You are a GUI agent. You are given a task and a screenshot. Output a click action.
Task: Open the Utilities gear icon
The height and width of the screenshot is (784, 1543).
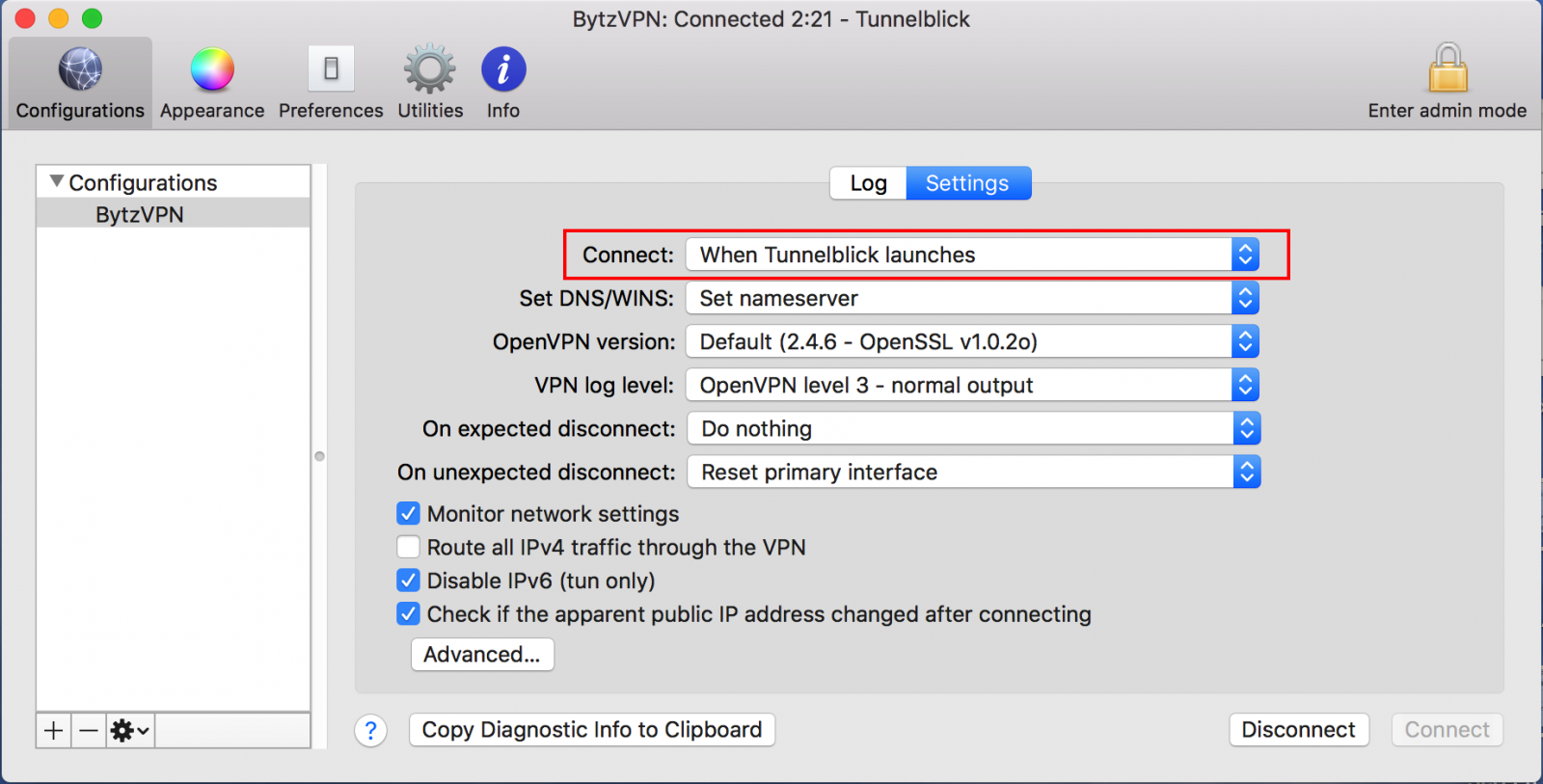(x=430, y=69)
